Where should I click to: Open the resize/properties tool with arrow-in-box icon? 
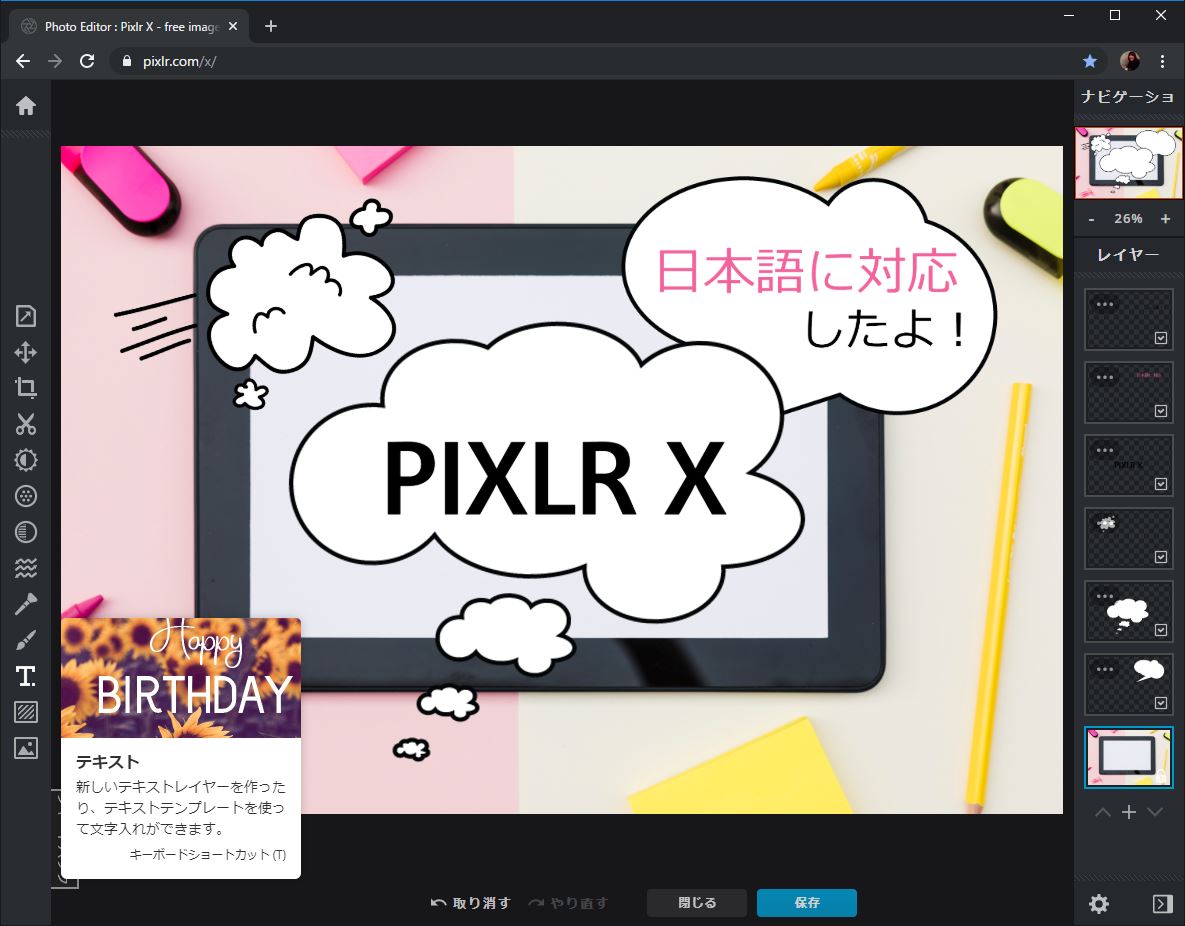pos(26,316)
